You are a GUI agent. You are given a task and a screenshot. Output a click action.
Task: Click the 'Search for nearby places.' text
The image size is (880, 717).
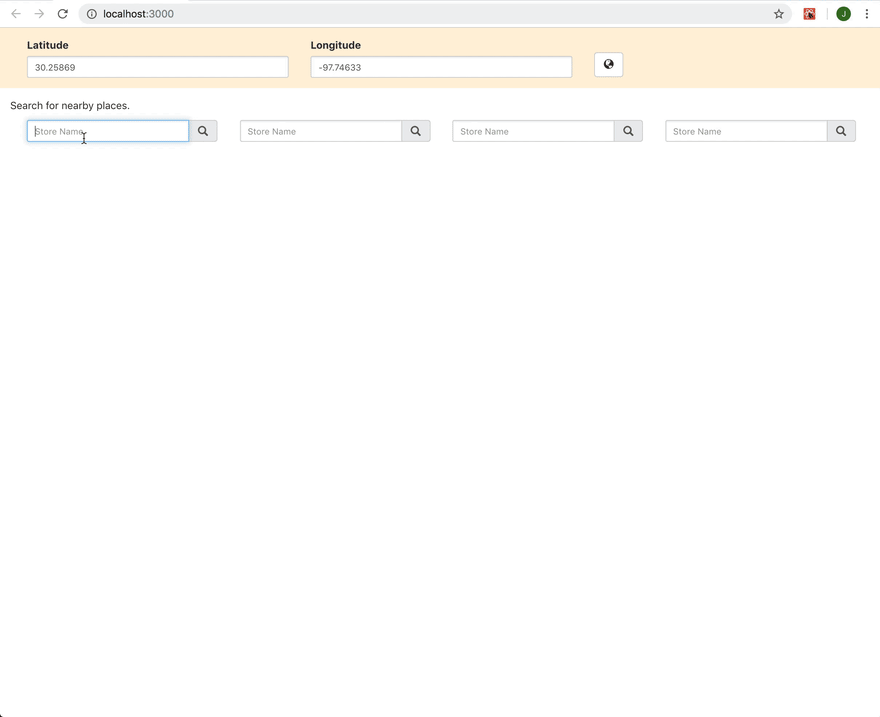(x=70, y=105)
